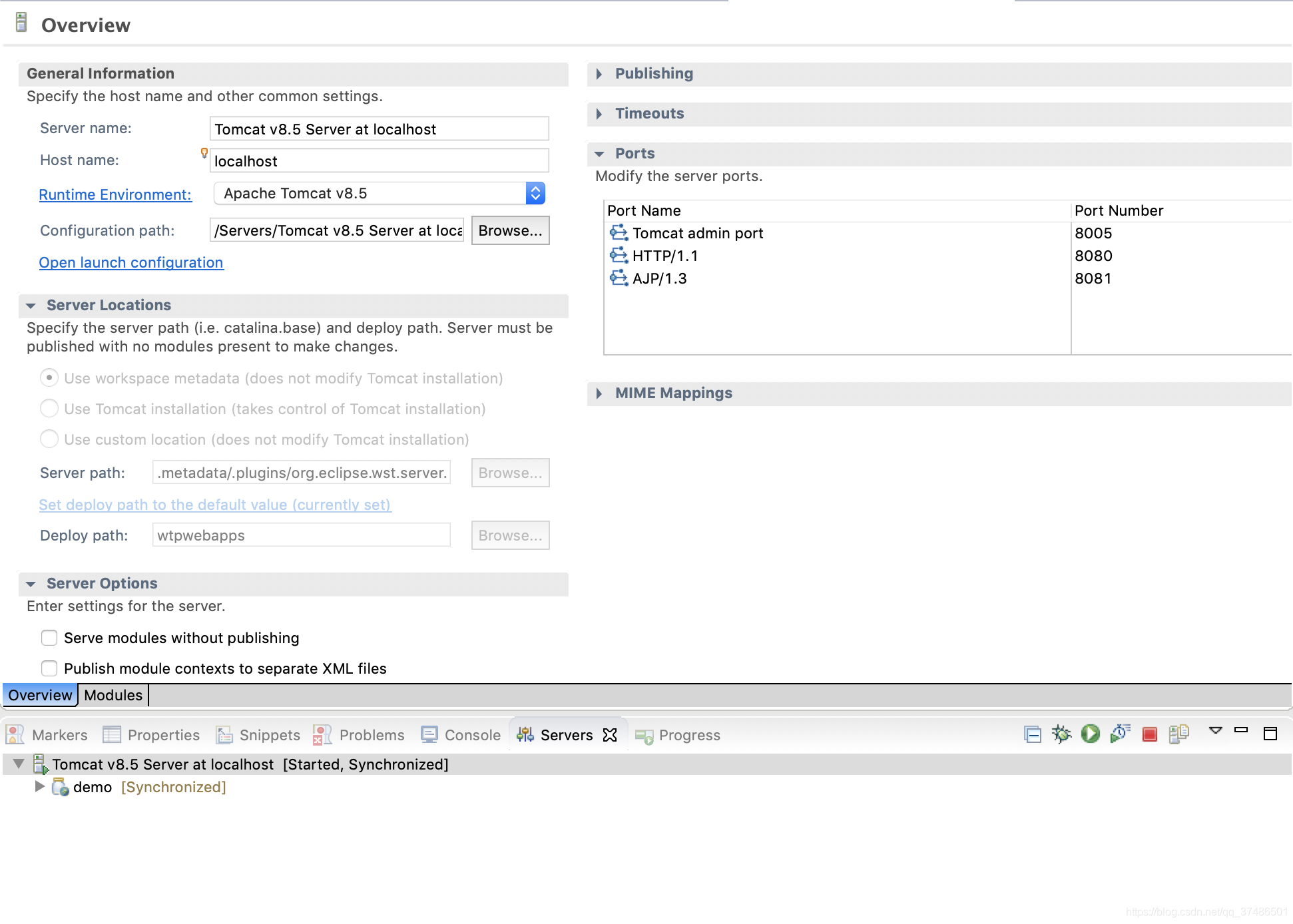1293x924 pixels.
Task: Enable Serve modules without publishing
Action: [49, 638]
